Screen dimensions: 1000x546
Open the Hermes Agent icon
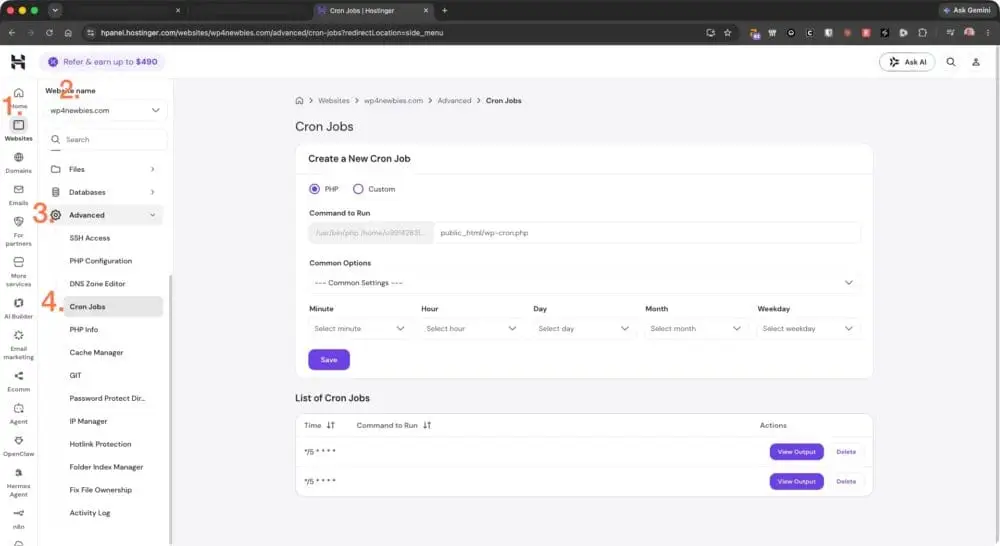18,473
